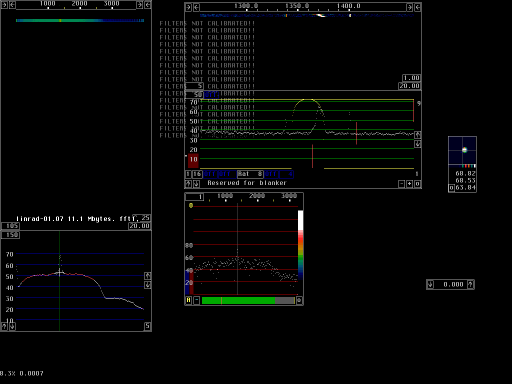This screenshot has width=512, height=384.
Task: Click right-arrow button at wide waterfall's top-left corner
Action: (x=4, y=5)
